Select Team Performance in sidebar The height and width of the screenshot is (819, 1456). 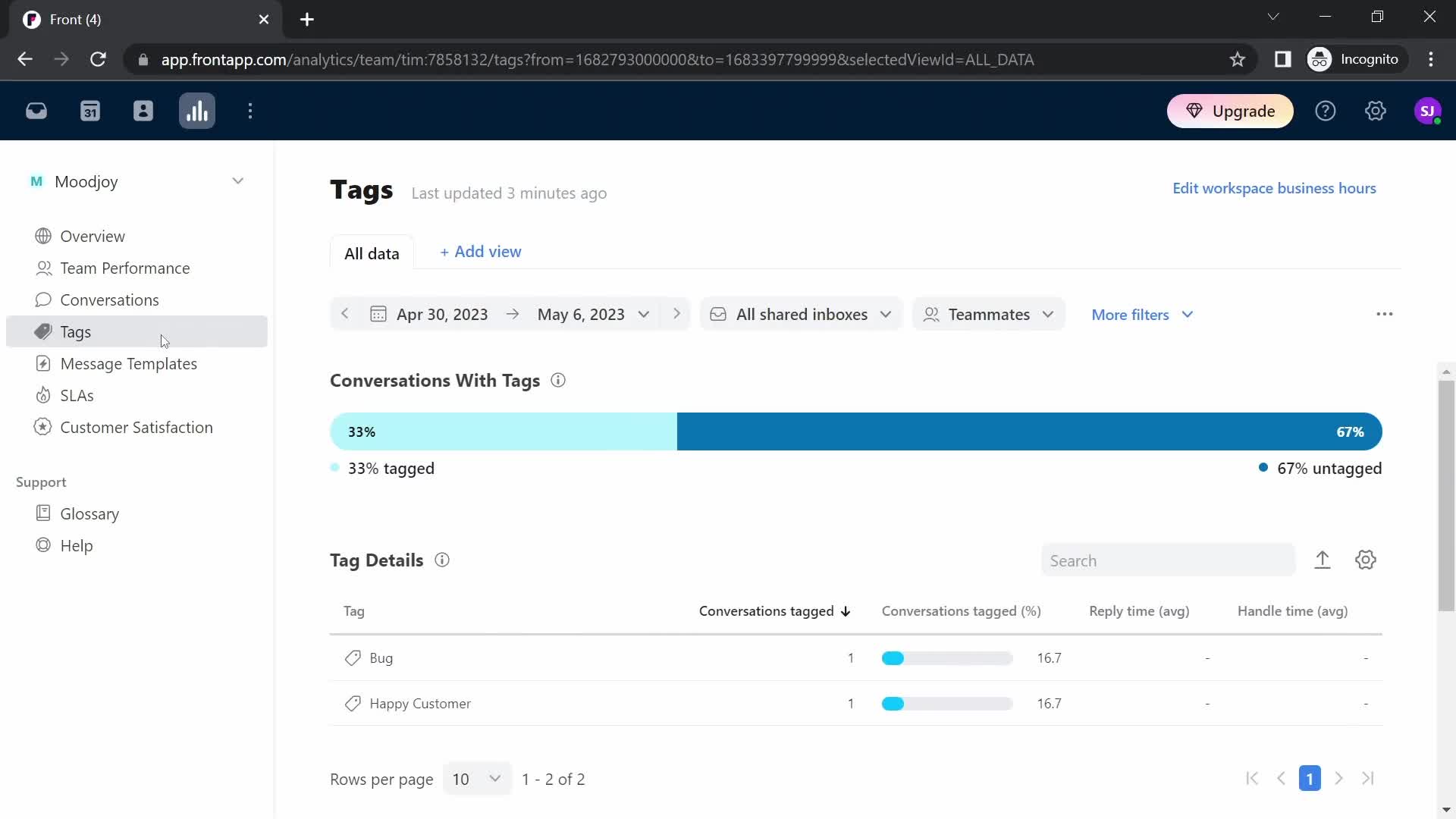coord(125,267)
